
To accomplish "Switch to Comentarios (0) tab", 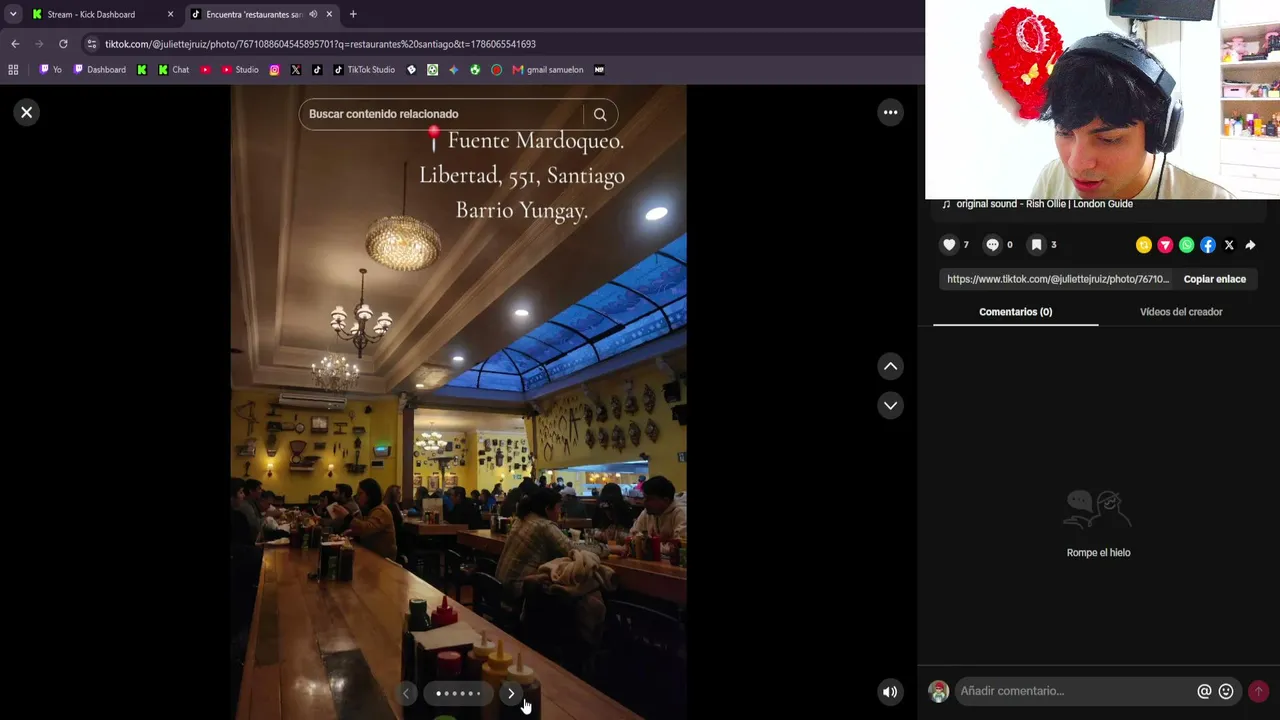I will click(1015, 312).
